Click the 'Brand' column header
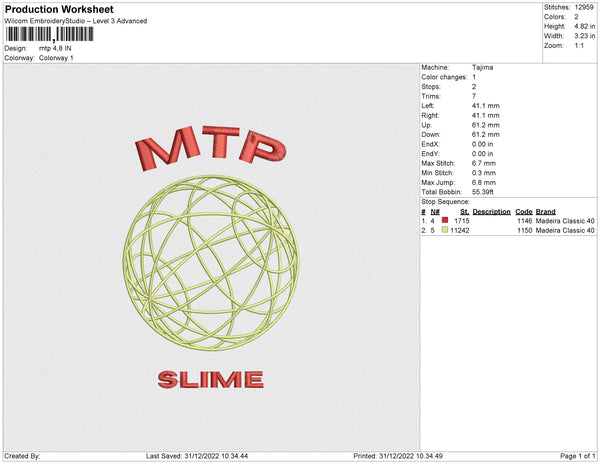Image resolution: width=600 pixels, height=464 pixels. tap(546, 212)
